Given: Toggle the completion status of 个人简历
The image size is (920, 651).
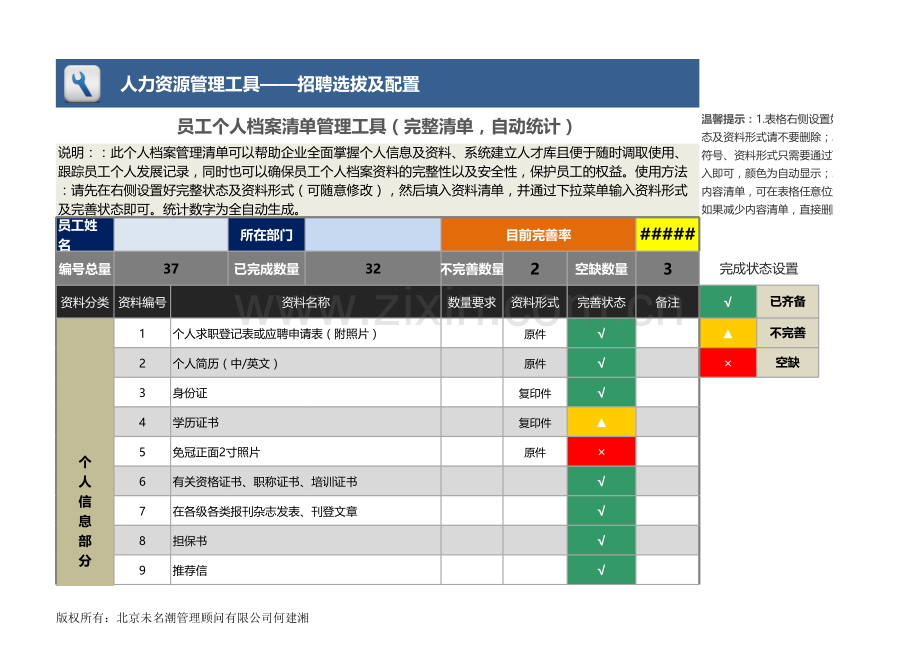Looking at the screenshot, I should click(x=600, y=365).
